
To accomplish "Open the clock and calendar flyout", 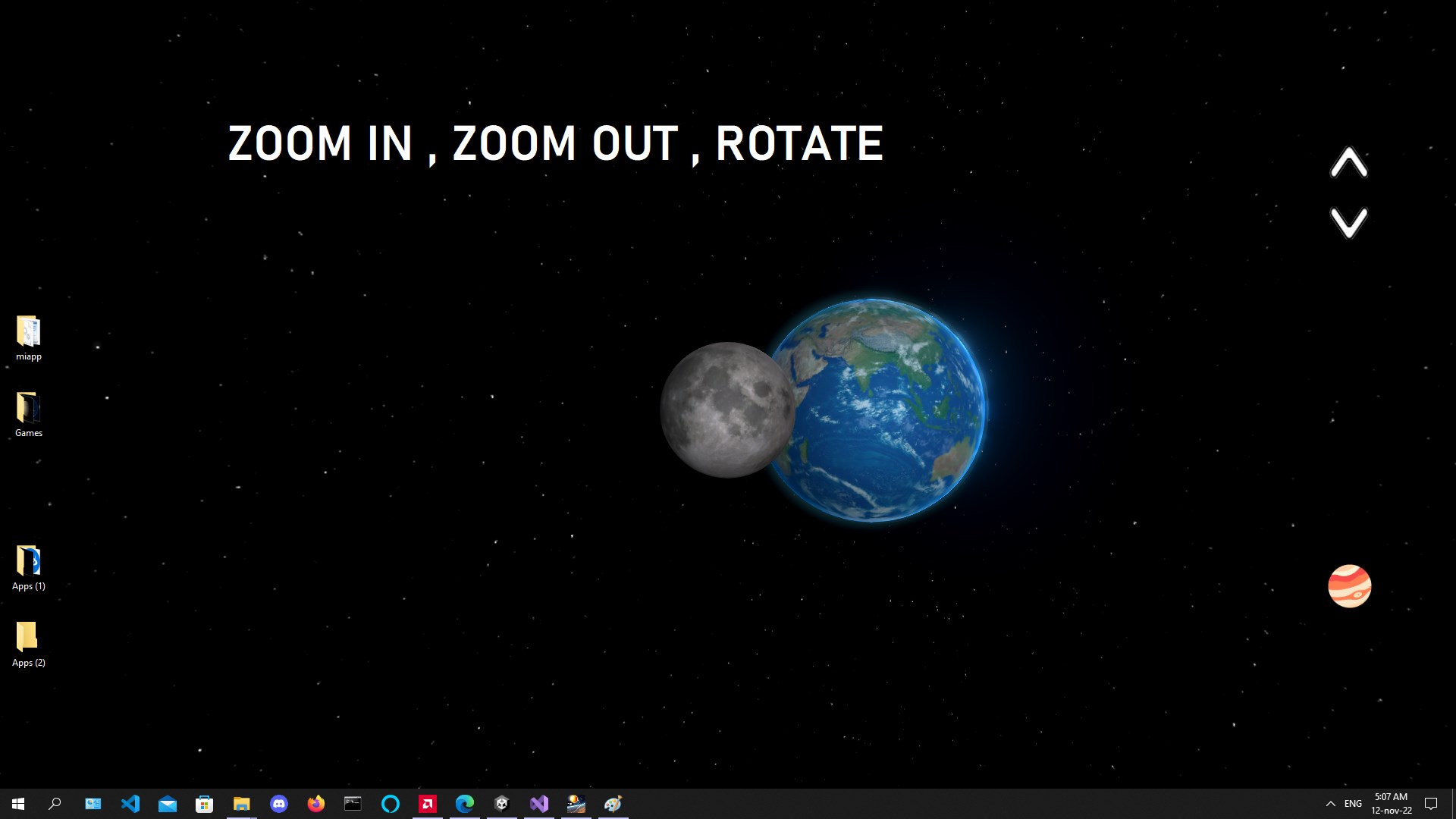I will point(1390,803).
